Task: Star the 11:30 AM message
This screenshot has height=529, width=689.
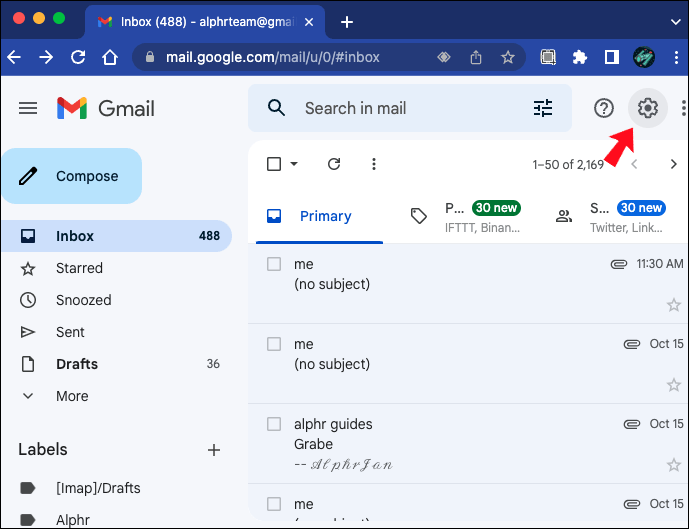Action: [x=674, y=304]
